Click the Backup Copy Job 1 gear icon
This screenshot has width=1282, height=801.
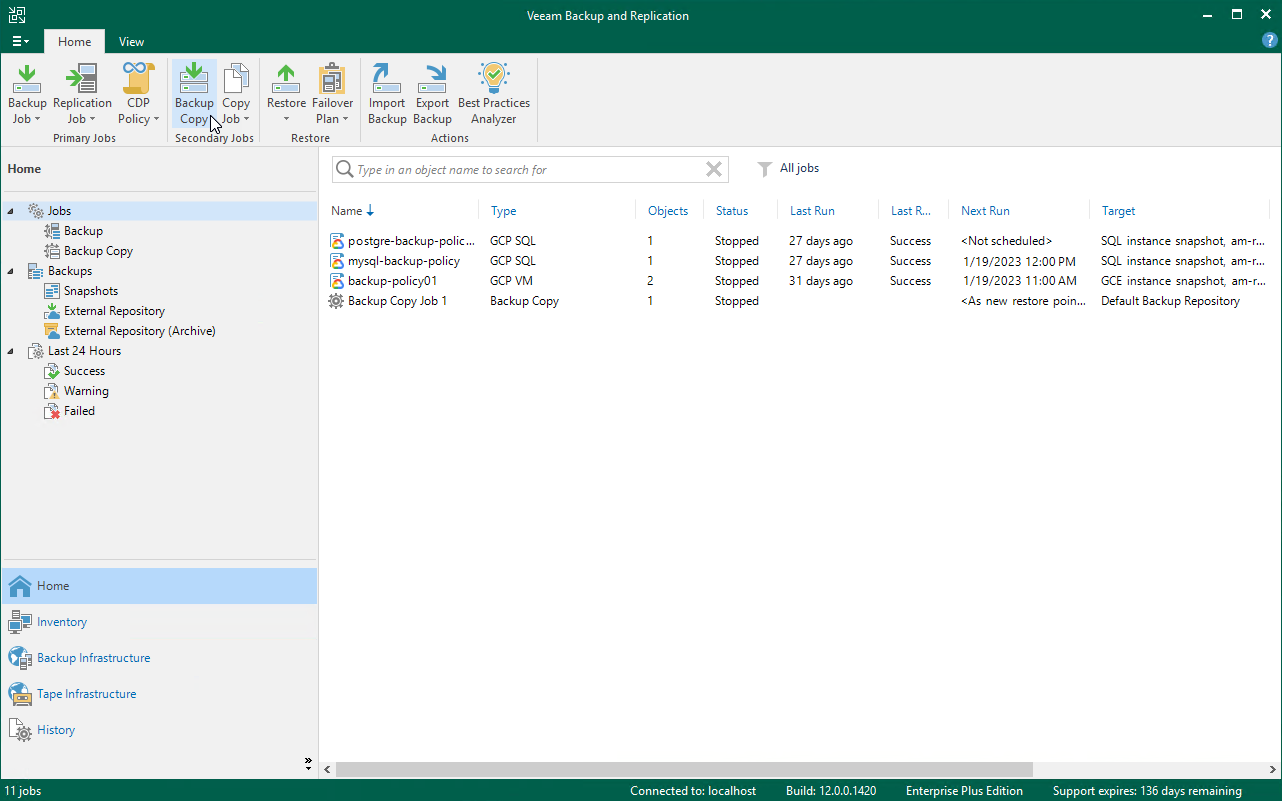(337, 301)
